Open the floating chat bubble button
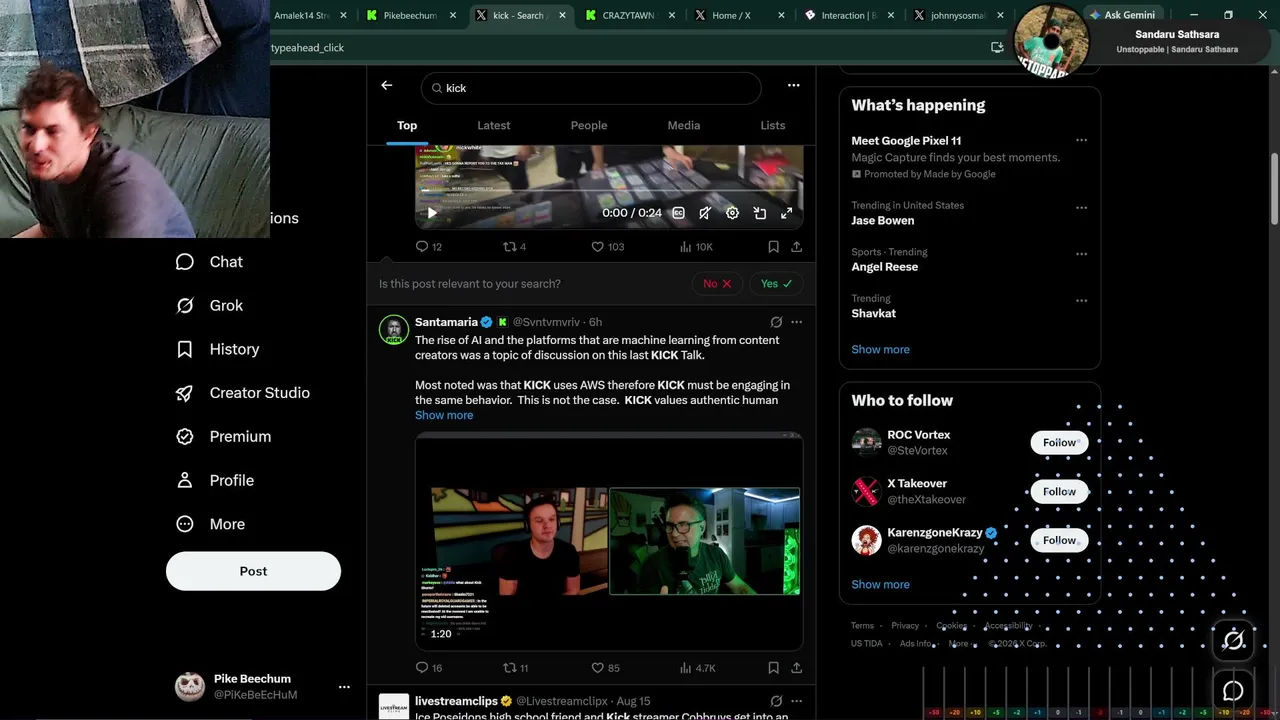1280x720 pixels. pyautogui.click(x=1233, y=691)
